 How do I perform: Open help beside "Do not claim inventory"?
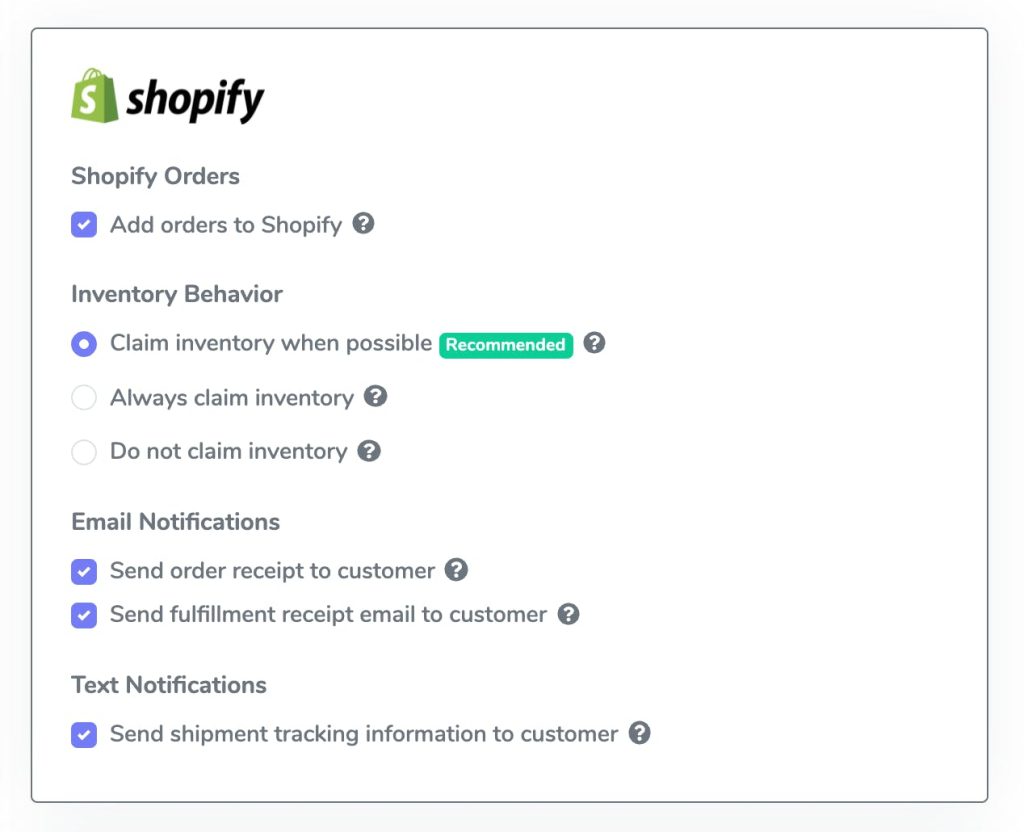[369, 451]
